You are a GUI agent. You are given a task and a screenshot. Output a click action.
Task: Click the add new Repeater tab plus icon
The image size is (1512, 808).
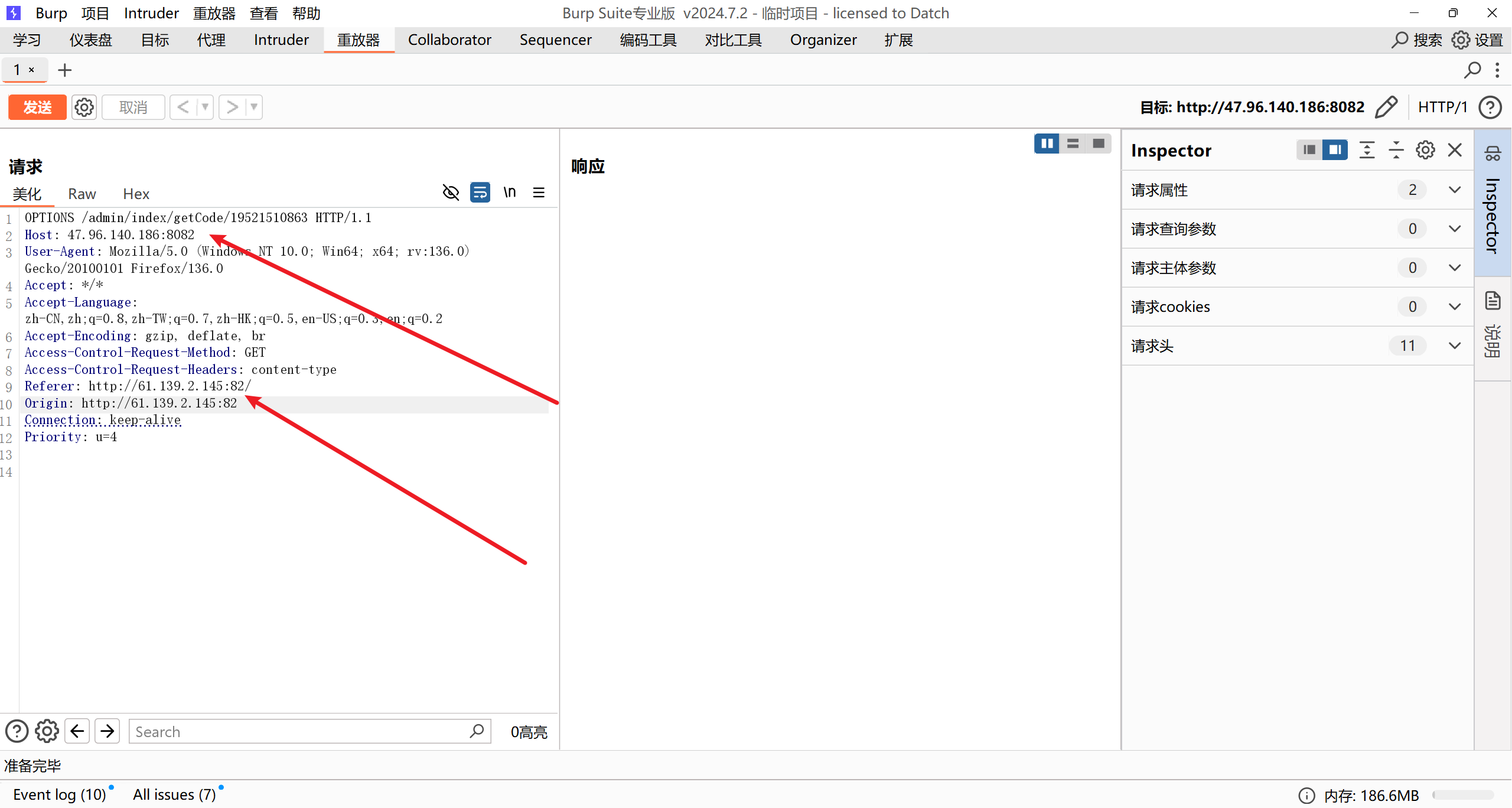coord(64,70)
